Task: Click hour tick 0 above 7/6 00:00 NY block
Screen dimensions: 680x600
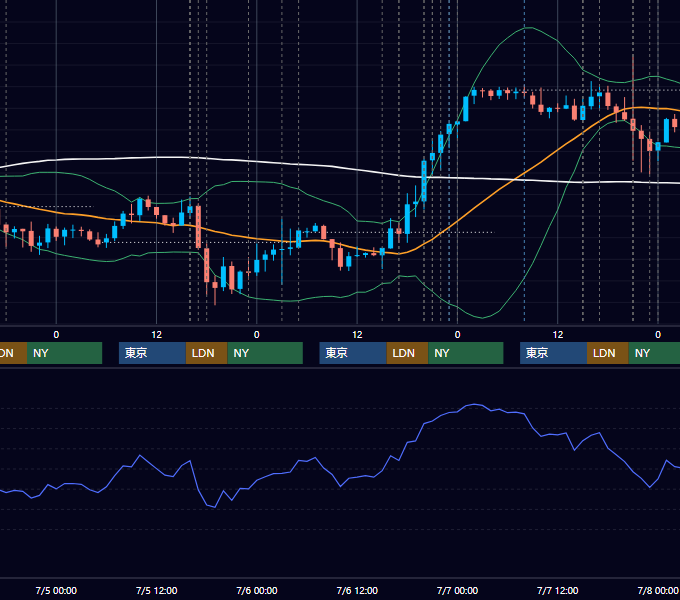Action: pos(257,335)
